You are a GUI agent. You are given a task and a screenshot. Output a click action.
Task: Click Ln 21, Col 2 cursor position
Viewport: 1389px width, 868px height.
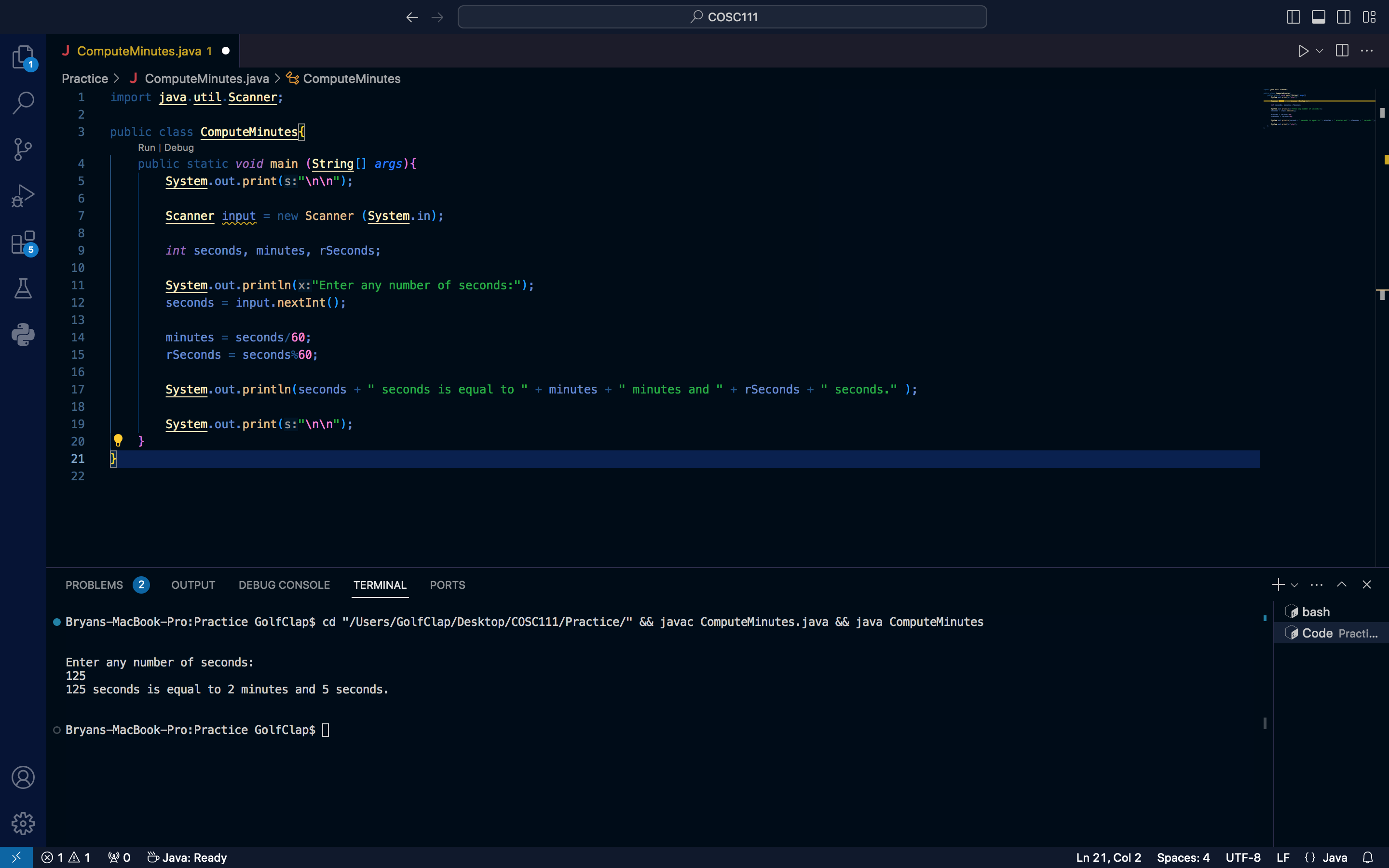tap(1108, 857)
